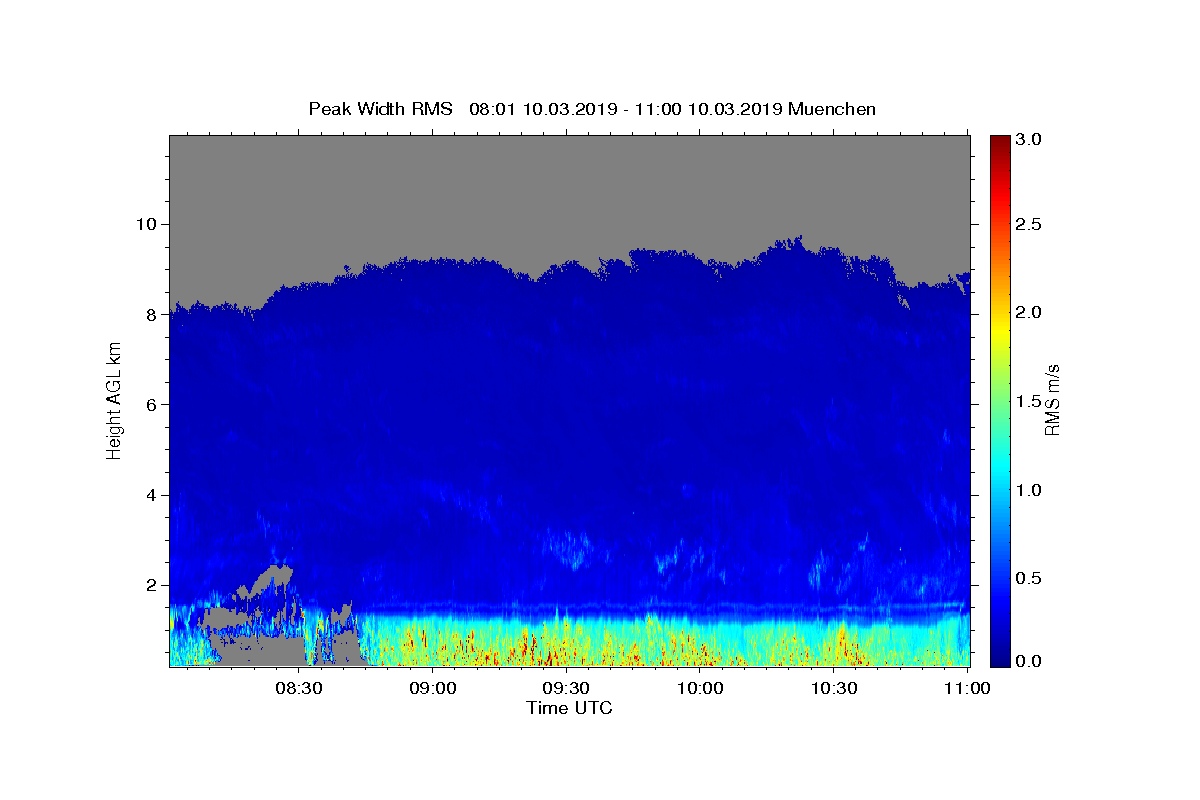Image resolution: width=1200 pixels, height=800 pixels.
Task: Click the colorbar value 0.0
Action: coord(1029,661)
